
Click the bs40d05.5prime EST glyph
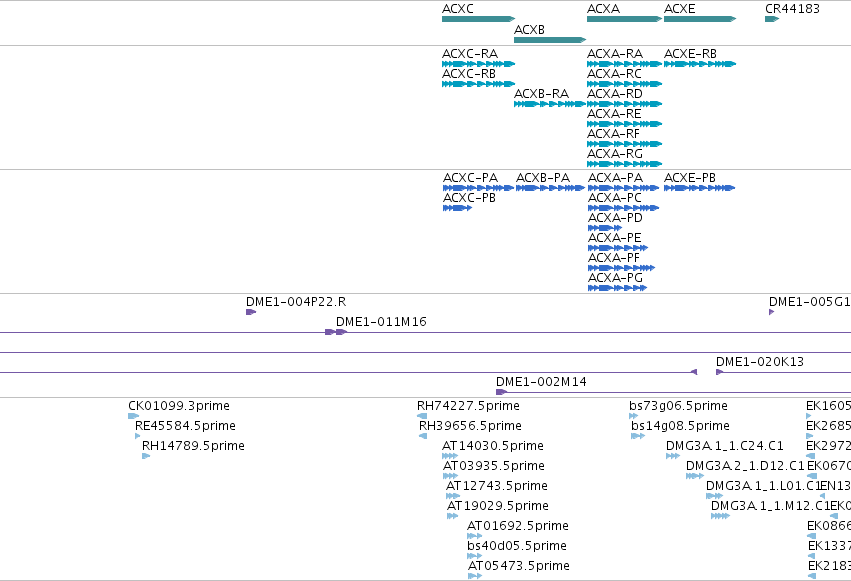(x=474, y=556)
